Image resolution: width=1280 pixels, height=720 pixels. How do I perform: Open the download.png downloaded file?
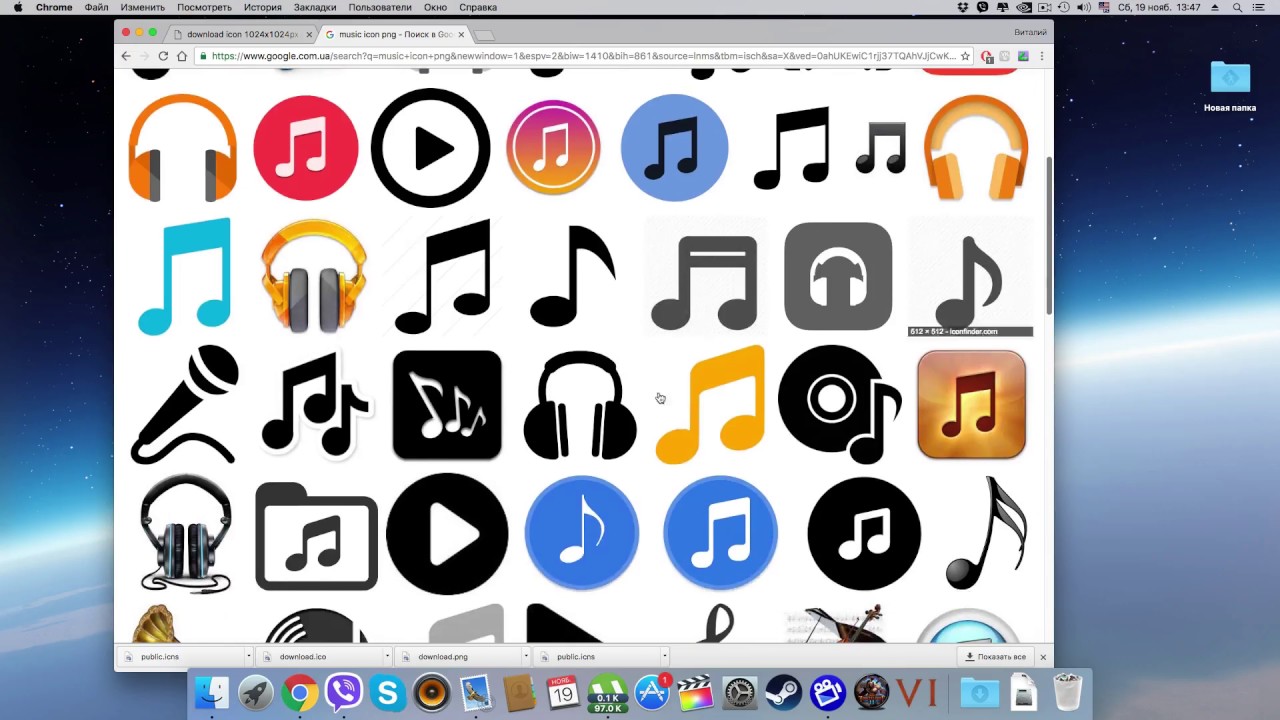click(x=458, y=657)
